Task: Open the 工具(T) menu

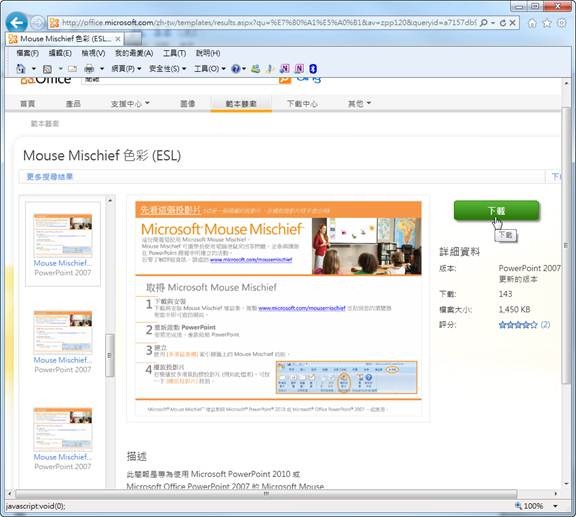Action: 174,53
